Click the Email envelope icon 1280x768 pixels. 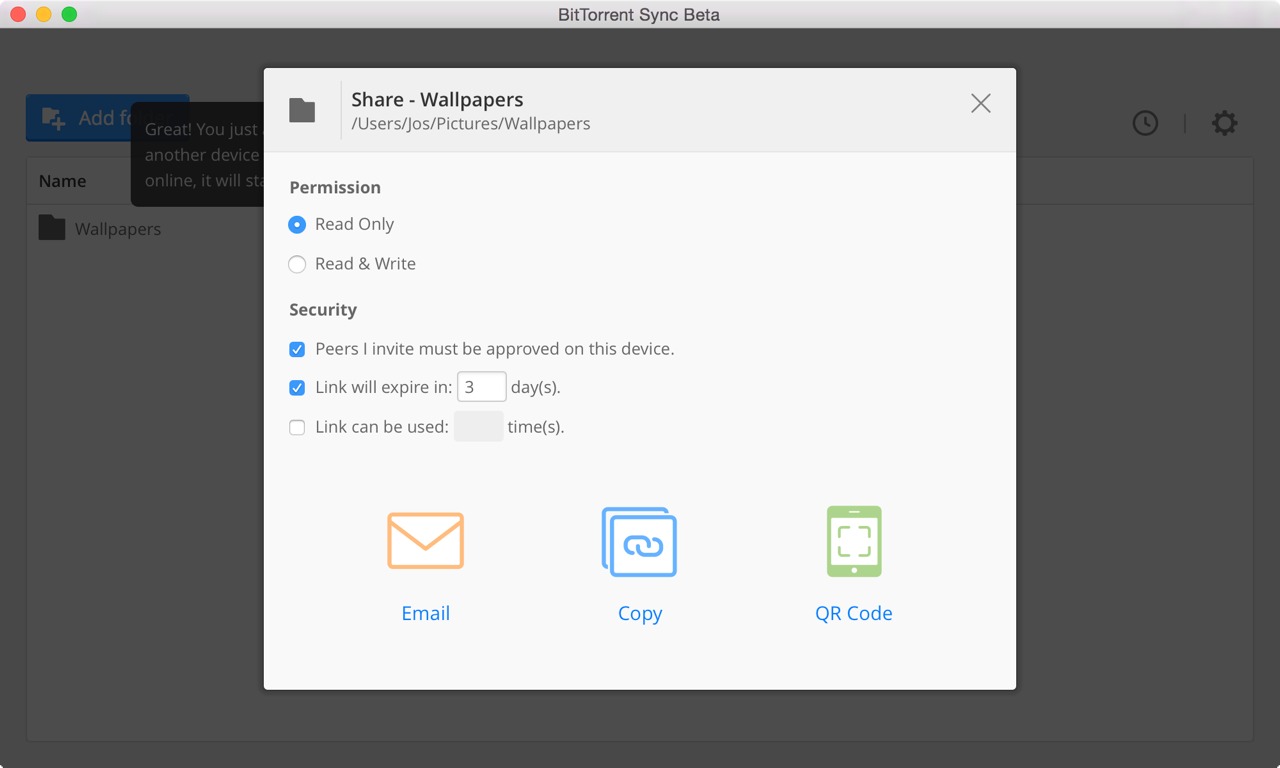[x=425, y=541]
